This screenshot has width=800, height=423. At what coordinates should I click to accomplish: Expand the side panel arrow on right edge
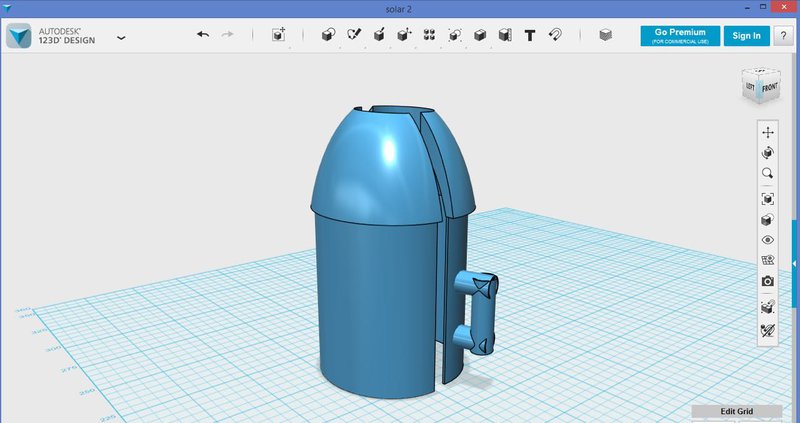[x=795, y=237]
